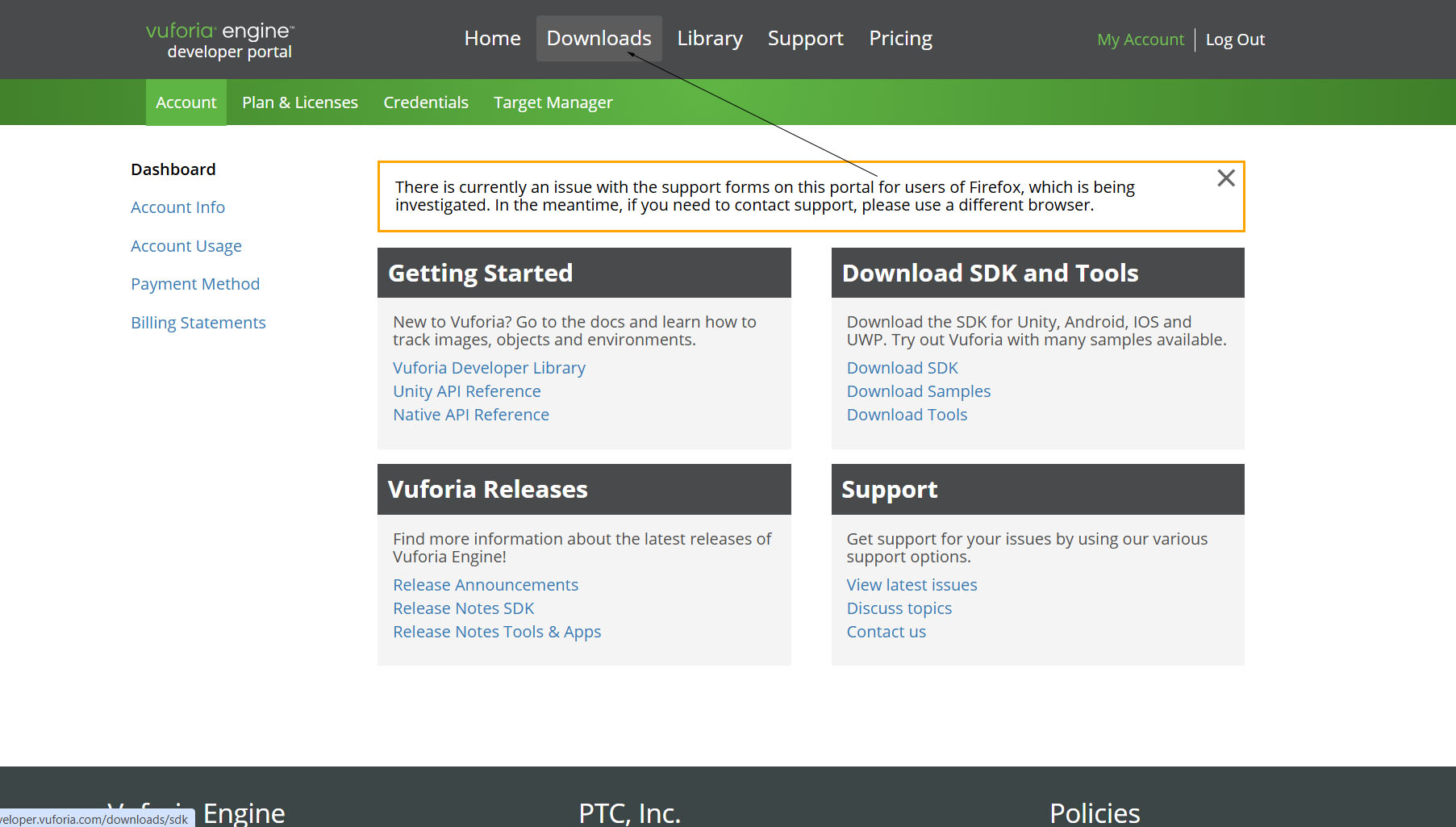
Task: Switch to the Plan & Licenses tab
Action: click(299, 102)
